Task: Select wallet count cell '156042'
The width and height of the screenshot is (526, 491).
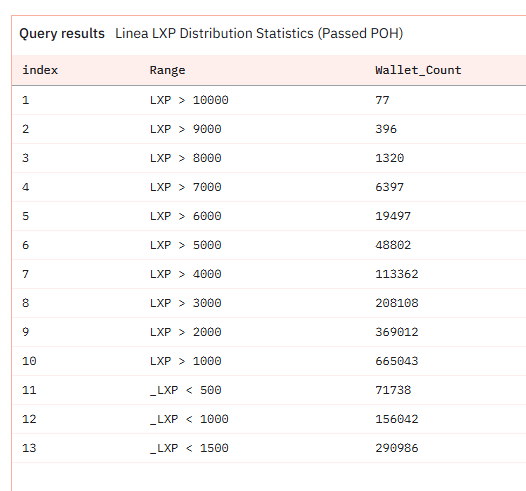Action: pos(397,419)
